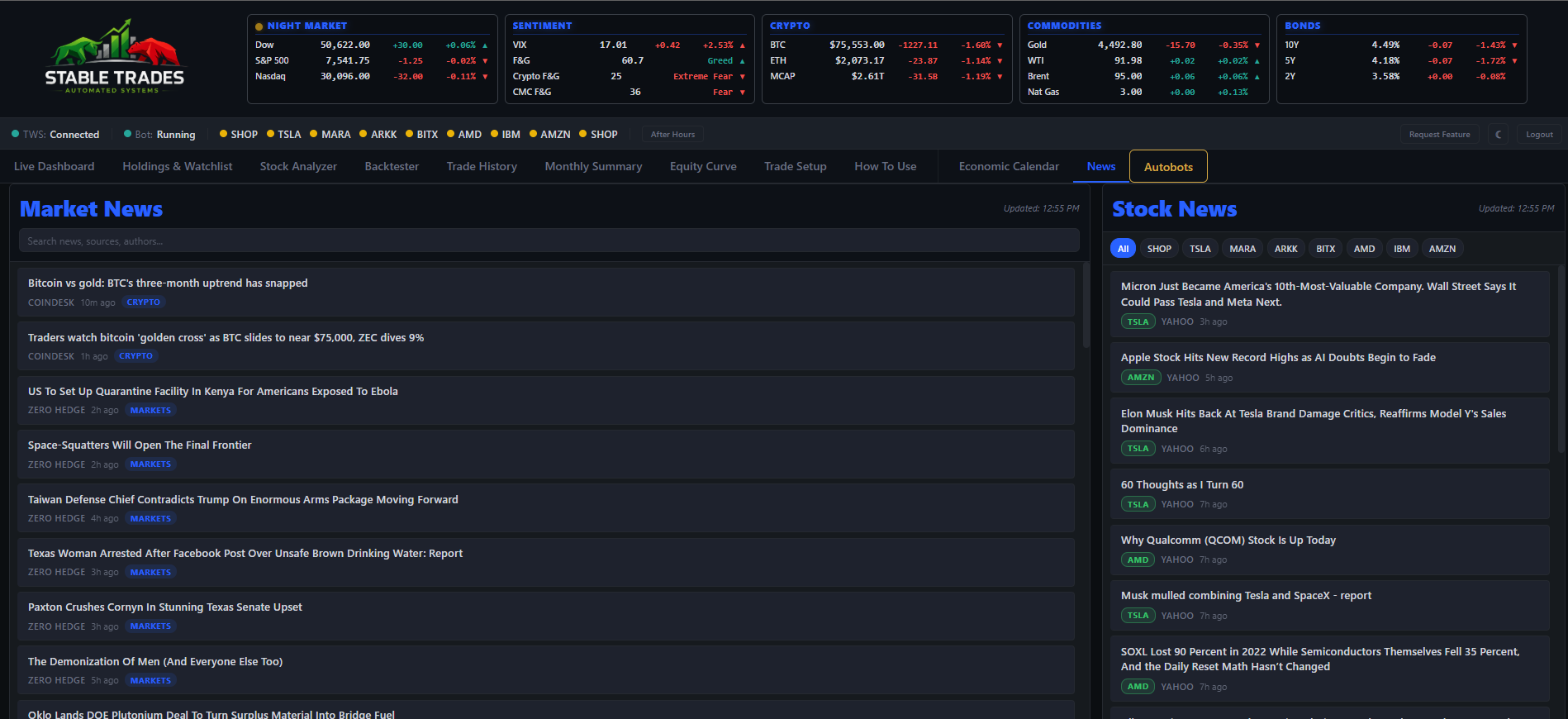Open the Request Feature form

pyautogui.click(x=1439, y=134)
